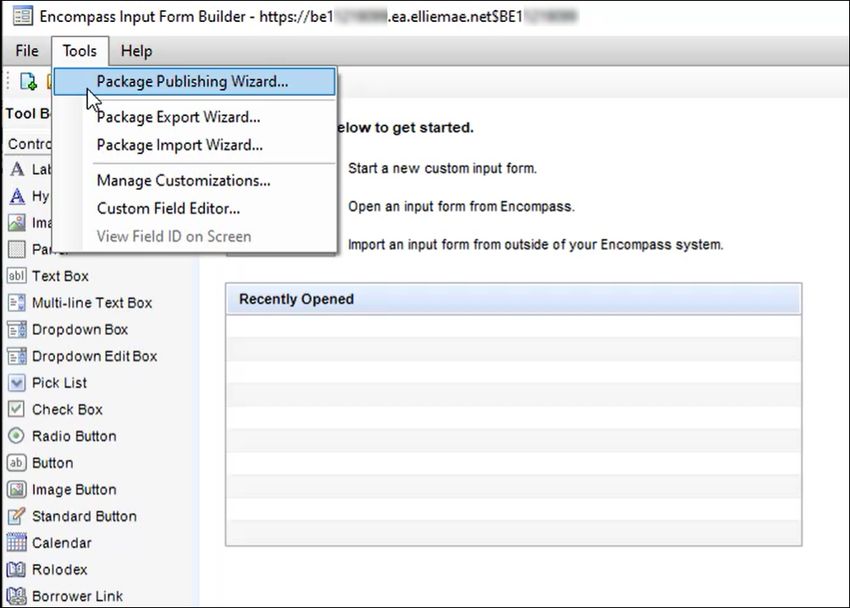Pick the Image Button control icon
The image size is (850, 608).
pos(17,489)
